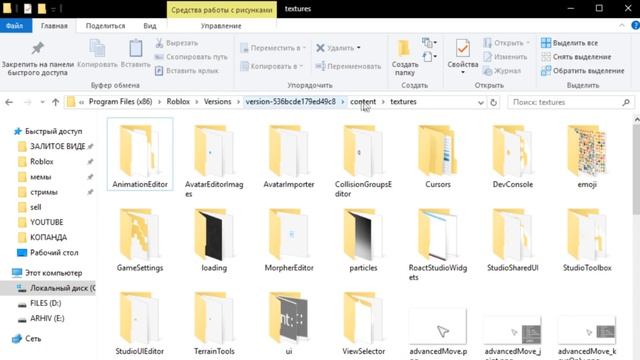Open Копировать в dropdown
This screenshot has width=640, height=360.
click(271, 66)
